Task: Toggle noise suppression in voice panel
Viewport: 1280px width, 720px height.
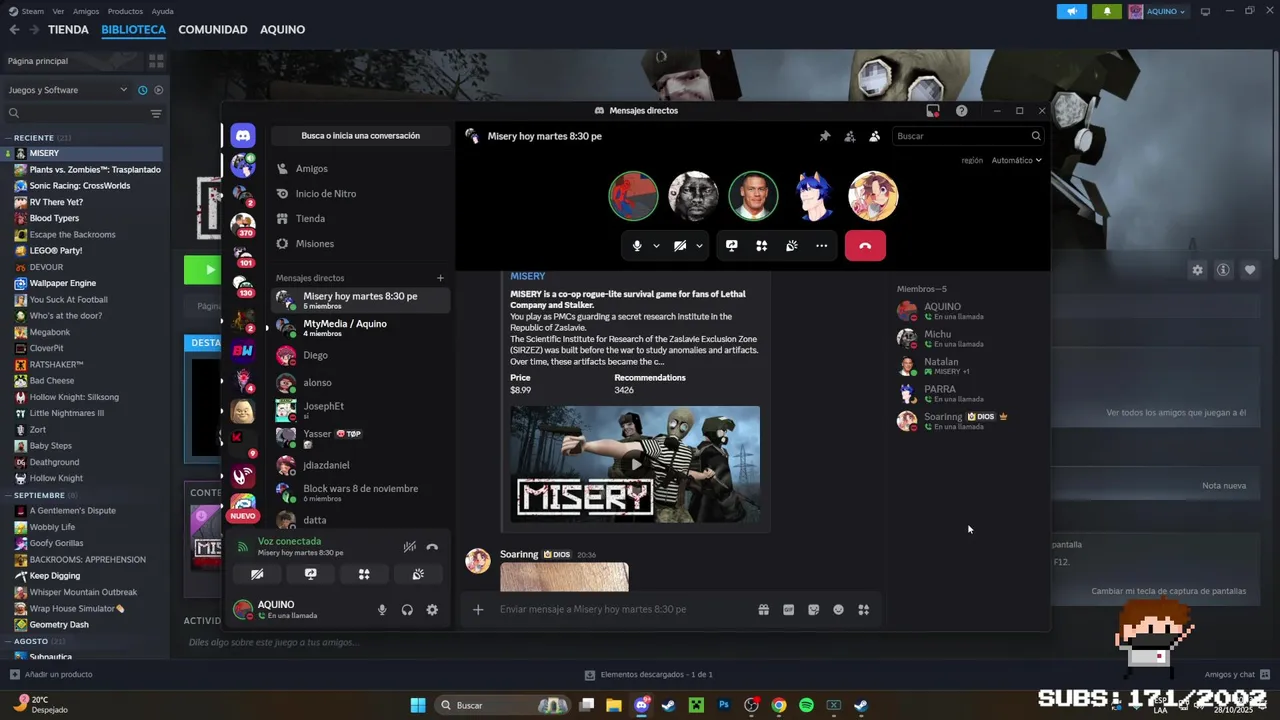Action: click(x=409, y=547)
